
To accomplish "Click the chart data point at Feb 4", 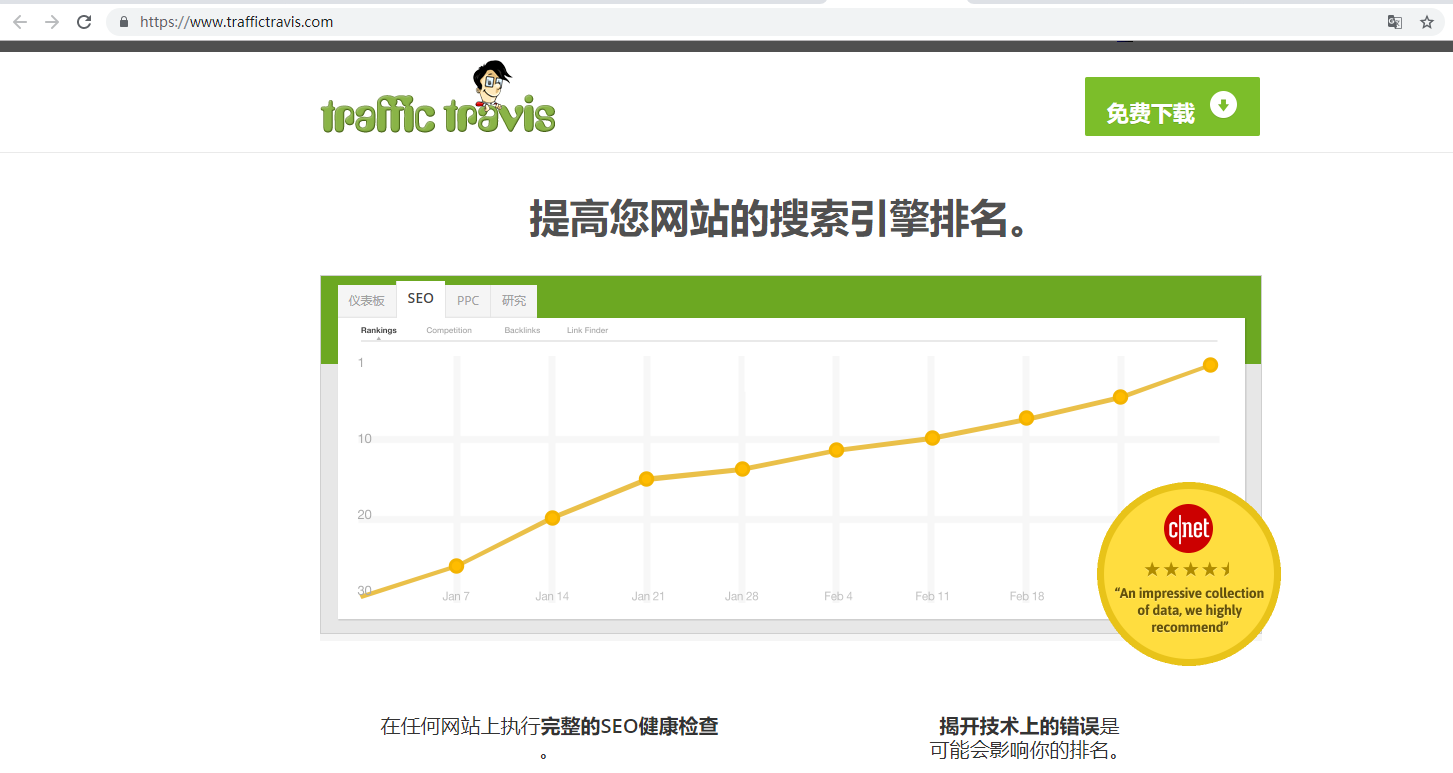I will [x=837, y=450].
